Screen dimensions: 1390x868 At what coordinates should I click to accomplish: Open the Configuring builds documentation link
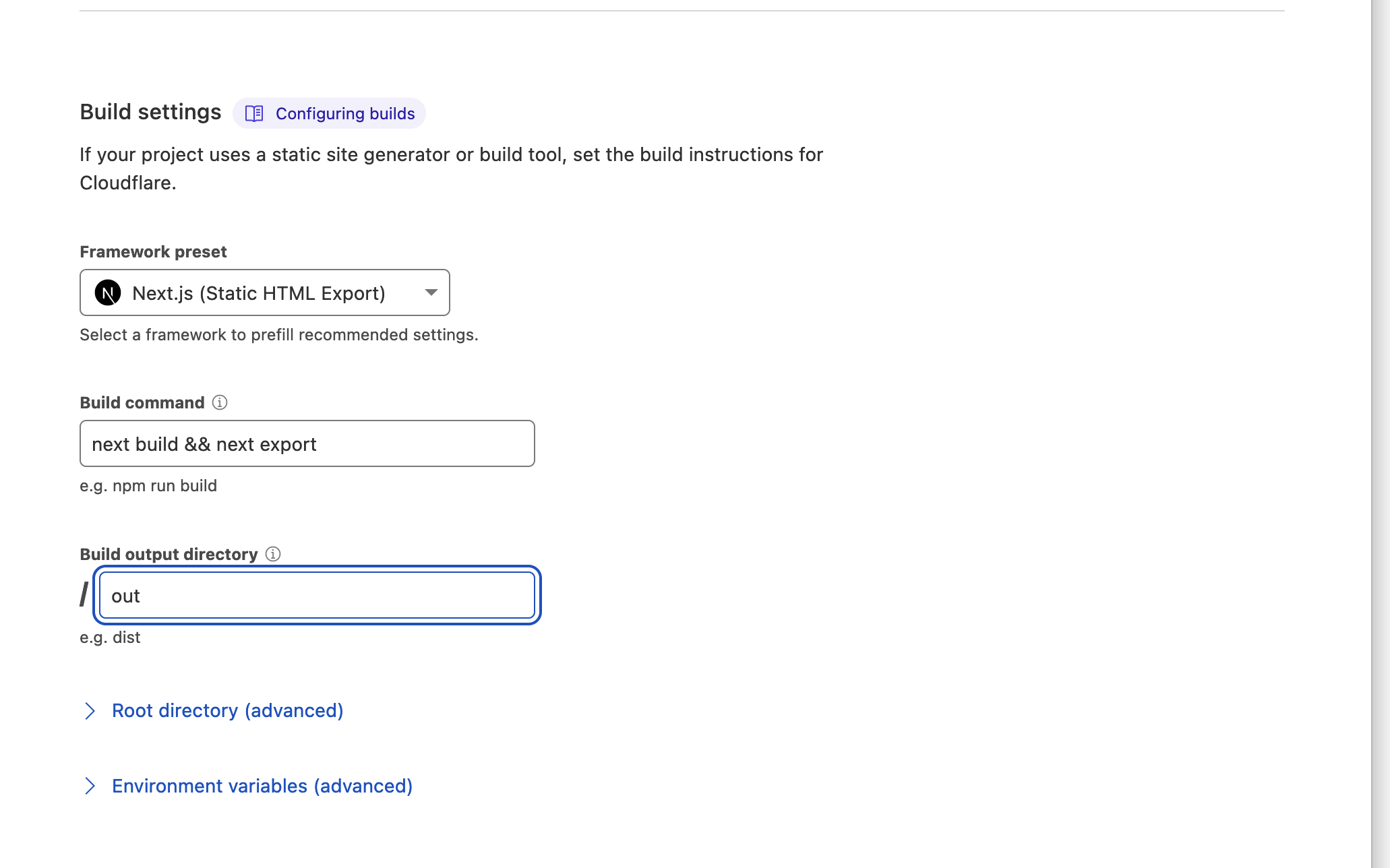pos(344,113)
